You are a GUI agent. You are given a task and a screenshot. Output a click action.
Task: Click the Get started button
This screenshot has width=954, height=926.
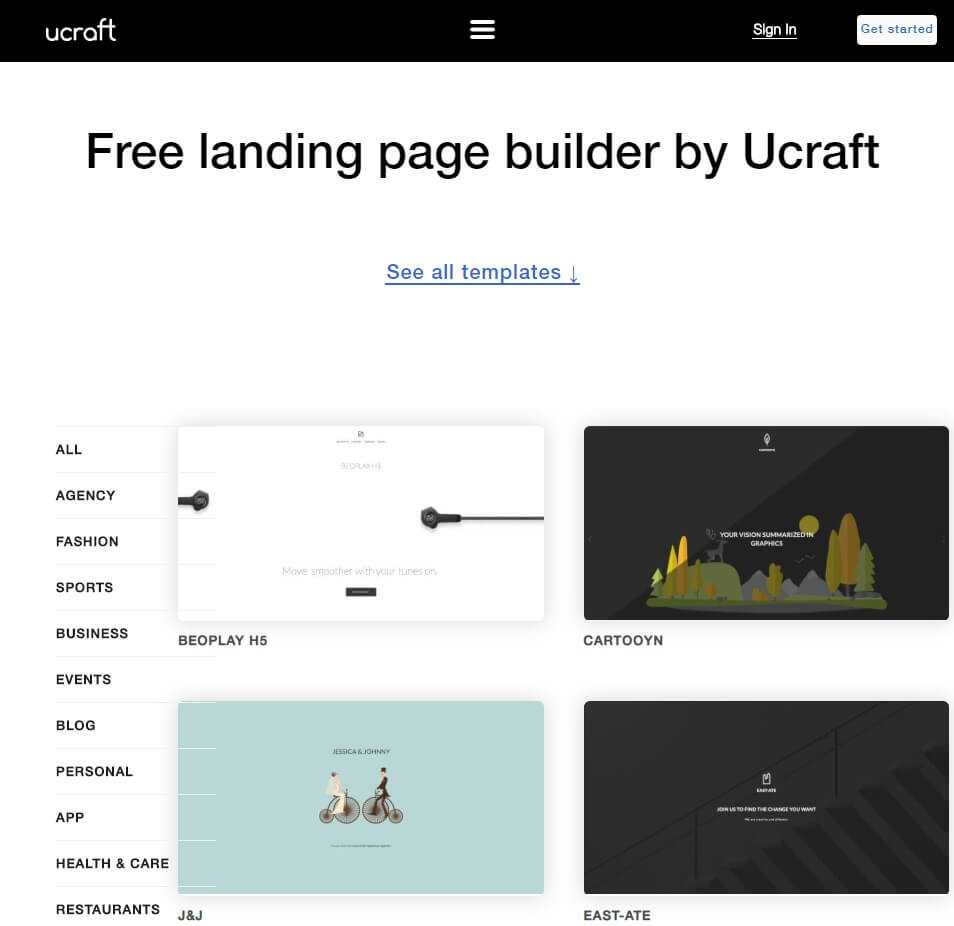[x=896, y=30]
